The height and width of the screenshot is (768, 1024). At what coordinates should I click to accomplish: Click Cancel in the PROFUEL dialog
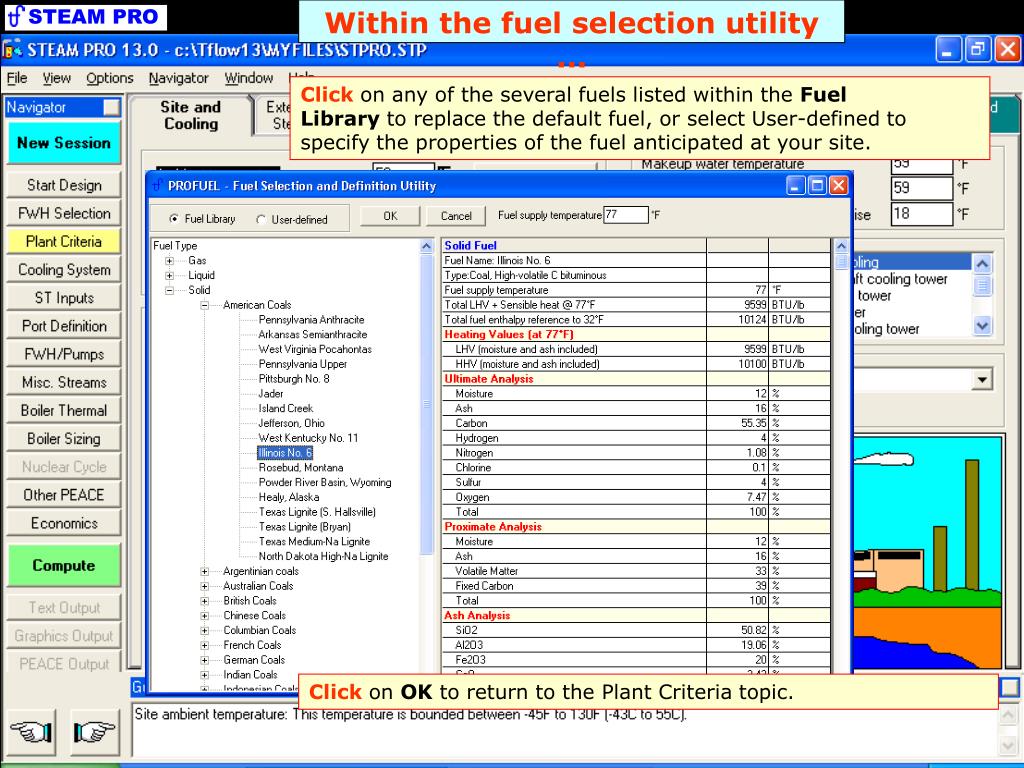click(x=456, y=216)
